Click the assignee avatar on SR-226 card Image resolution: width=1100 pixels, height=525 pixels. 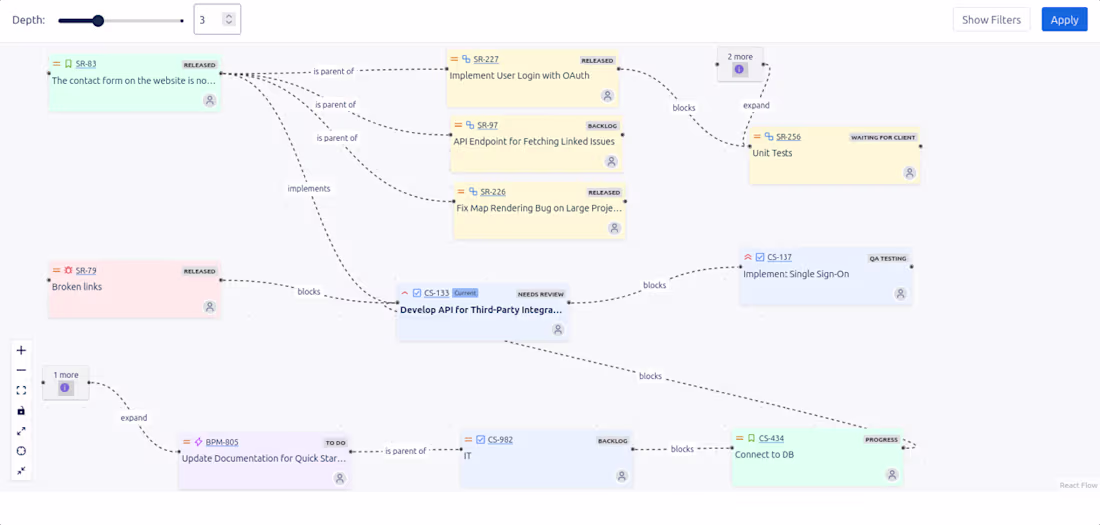[615, 228]
